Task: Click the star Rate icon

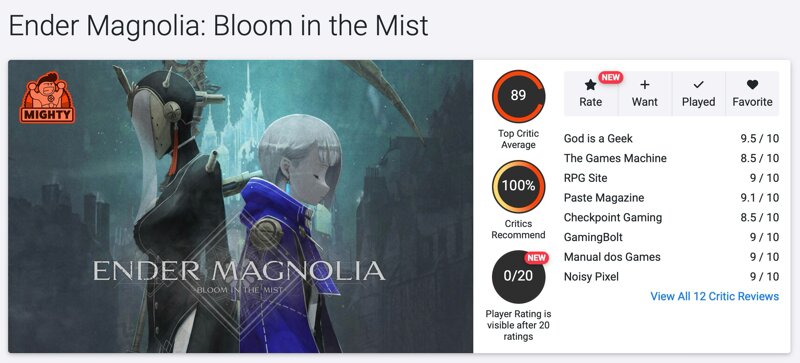Action: pyautogui.click(x=590, y=85)
